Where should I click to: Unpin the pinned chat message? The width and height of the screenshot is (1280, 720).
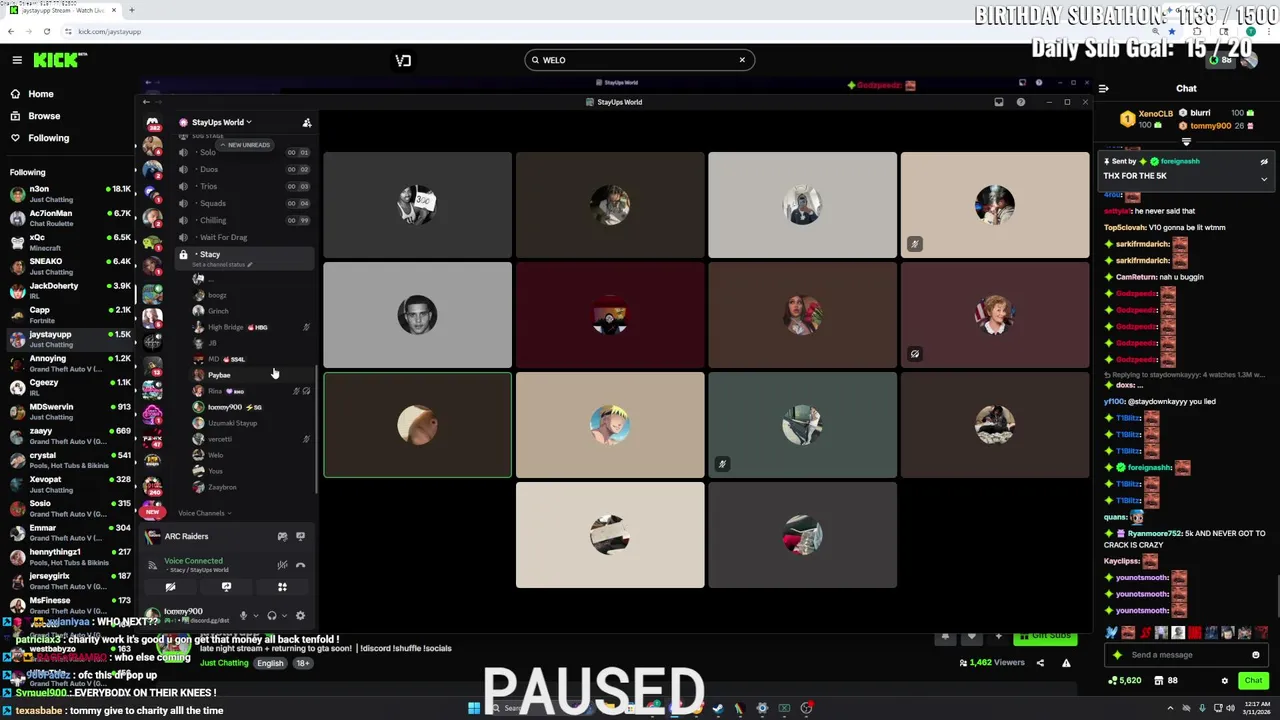1264,161
